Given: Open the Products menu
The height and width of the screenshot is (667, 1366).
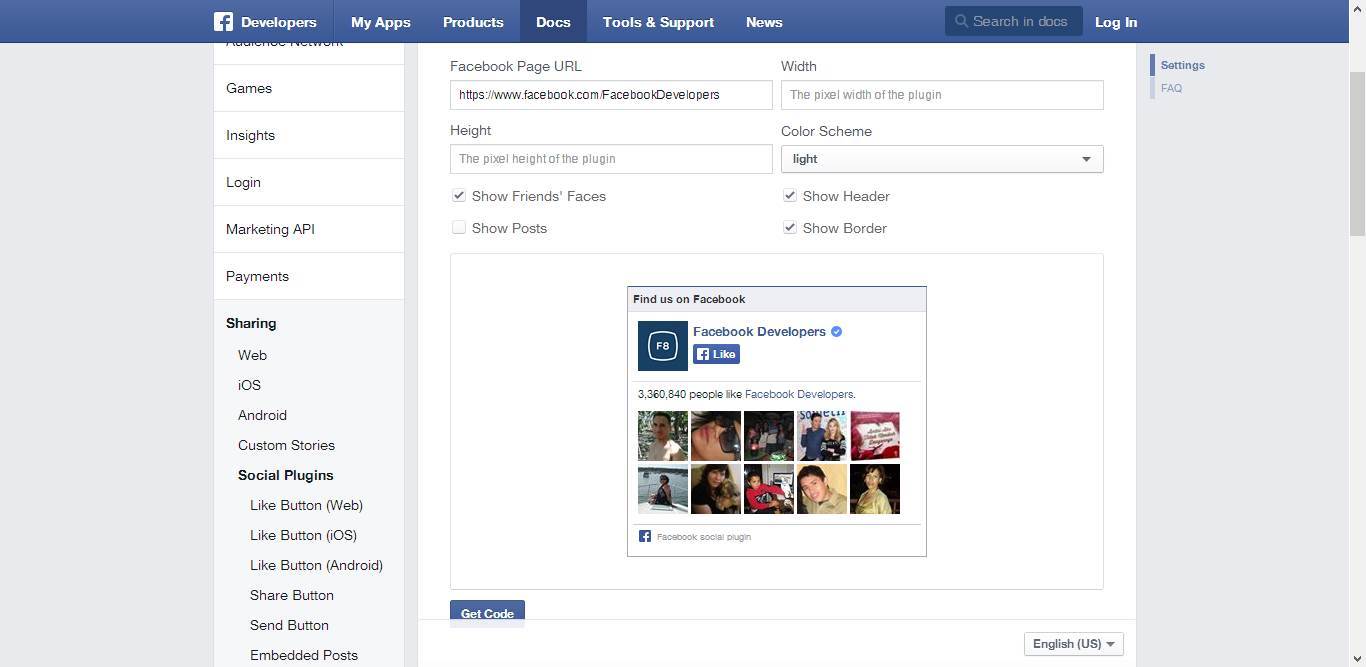Looking at the screenshot, I should [473, 21].
